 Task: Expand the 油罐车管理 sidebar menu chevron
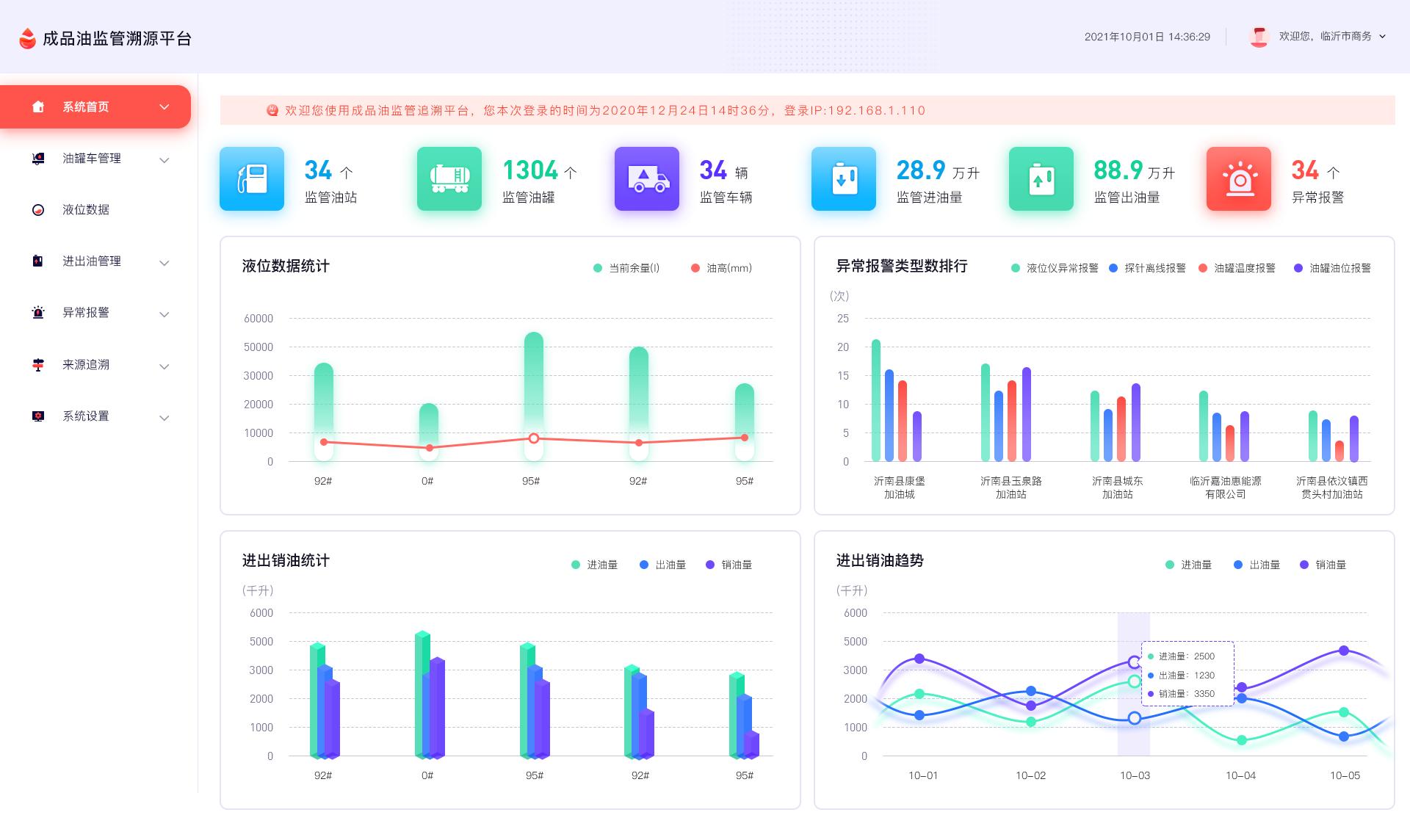click(164, 160)
